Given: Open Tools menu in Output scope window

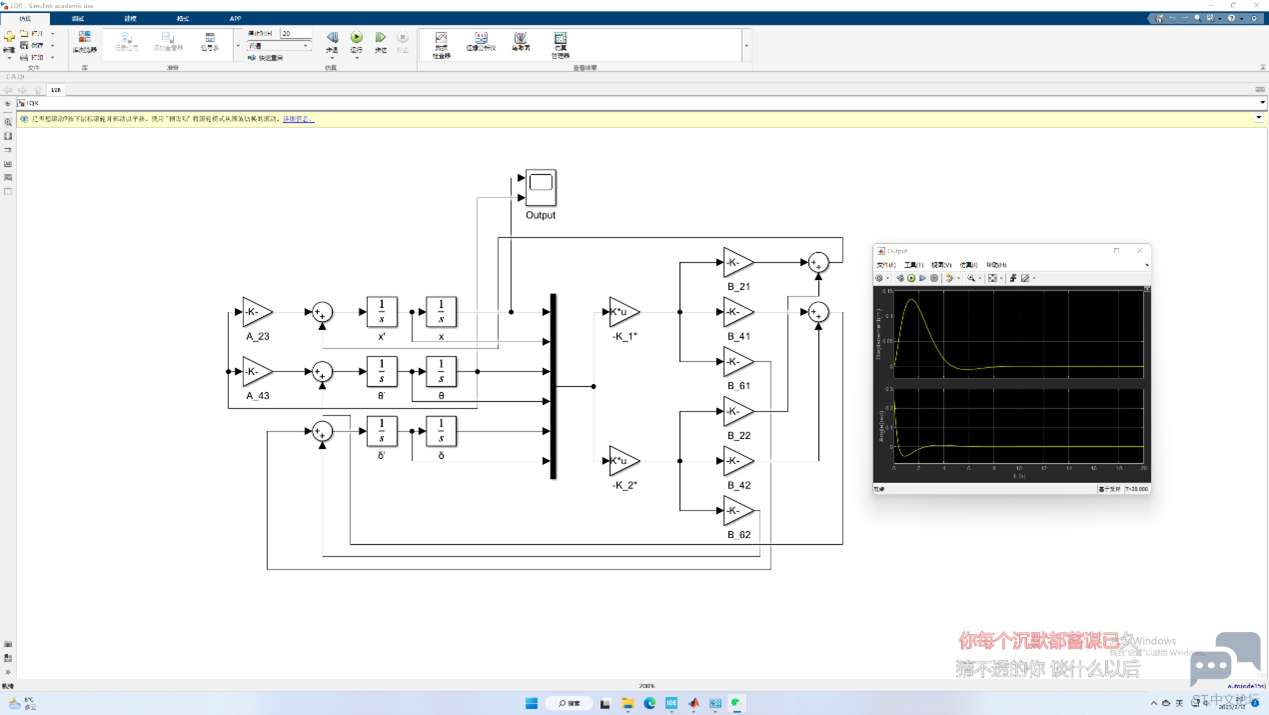Looking at the screenshot, I should [913, 265].
